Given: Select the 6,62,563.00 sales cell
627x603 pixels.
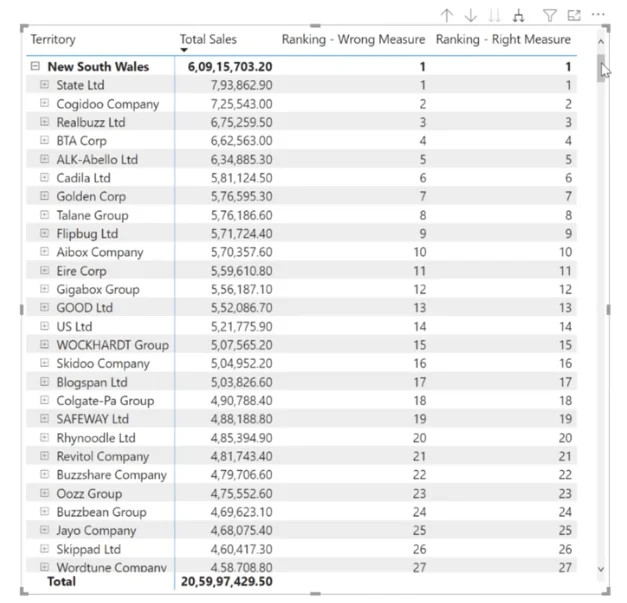Looking at the screenshot, I should coord(242,141).
